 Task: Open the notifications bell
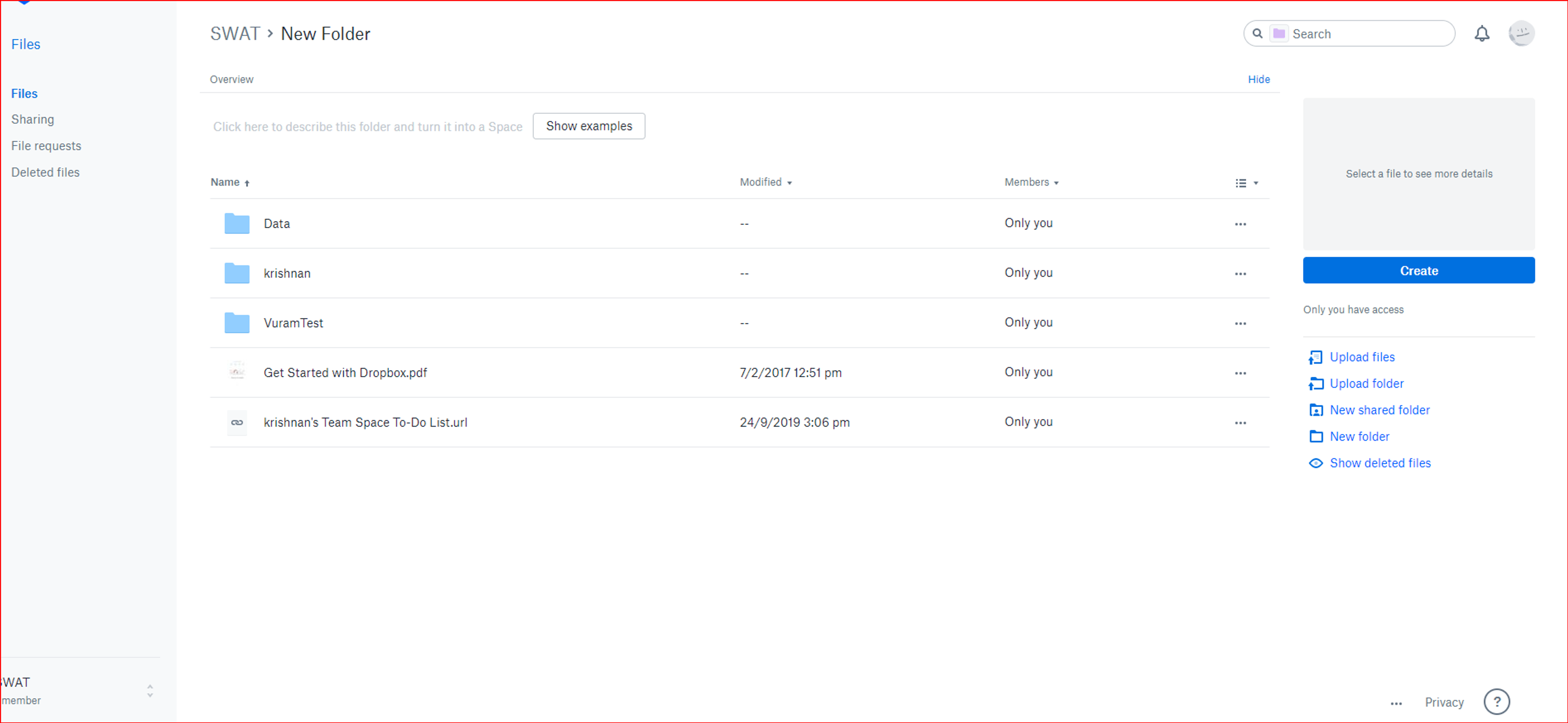pos(1481,33)
